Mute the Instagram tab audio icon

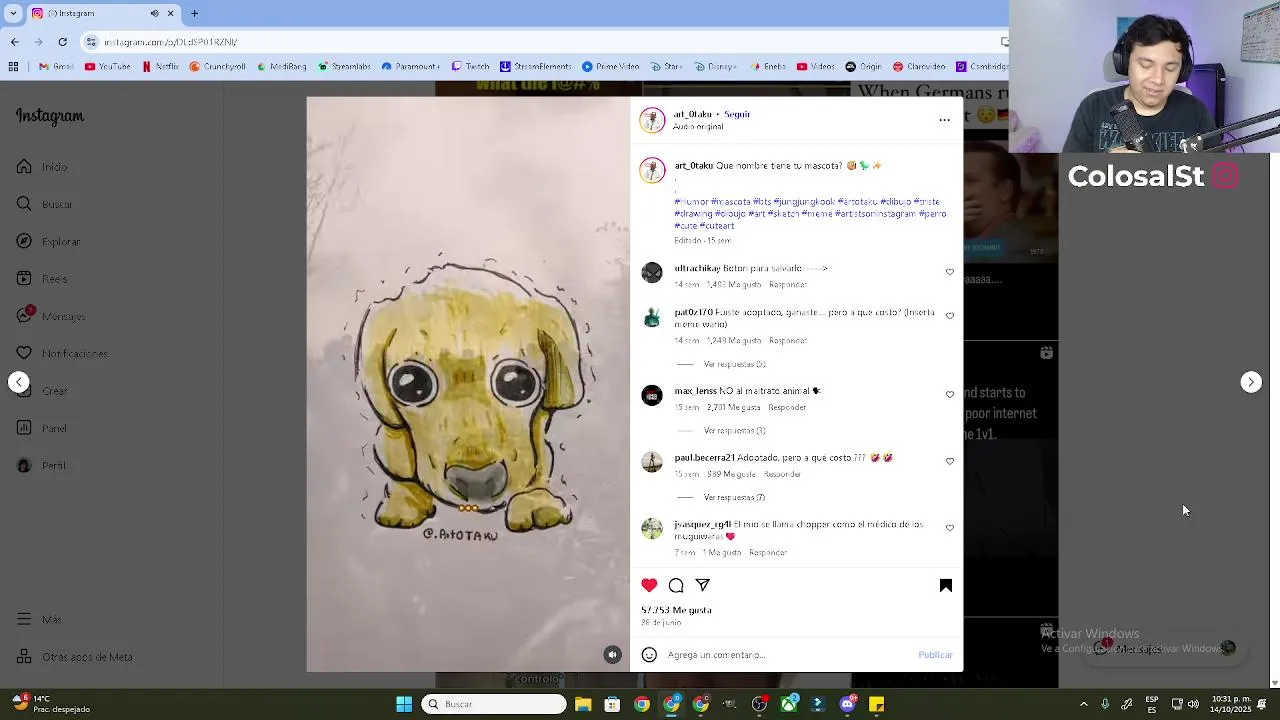(x=154, y=13)
